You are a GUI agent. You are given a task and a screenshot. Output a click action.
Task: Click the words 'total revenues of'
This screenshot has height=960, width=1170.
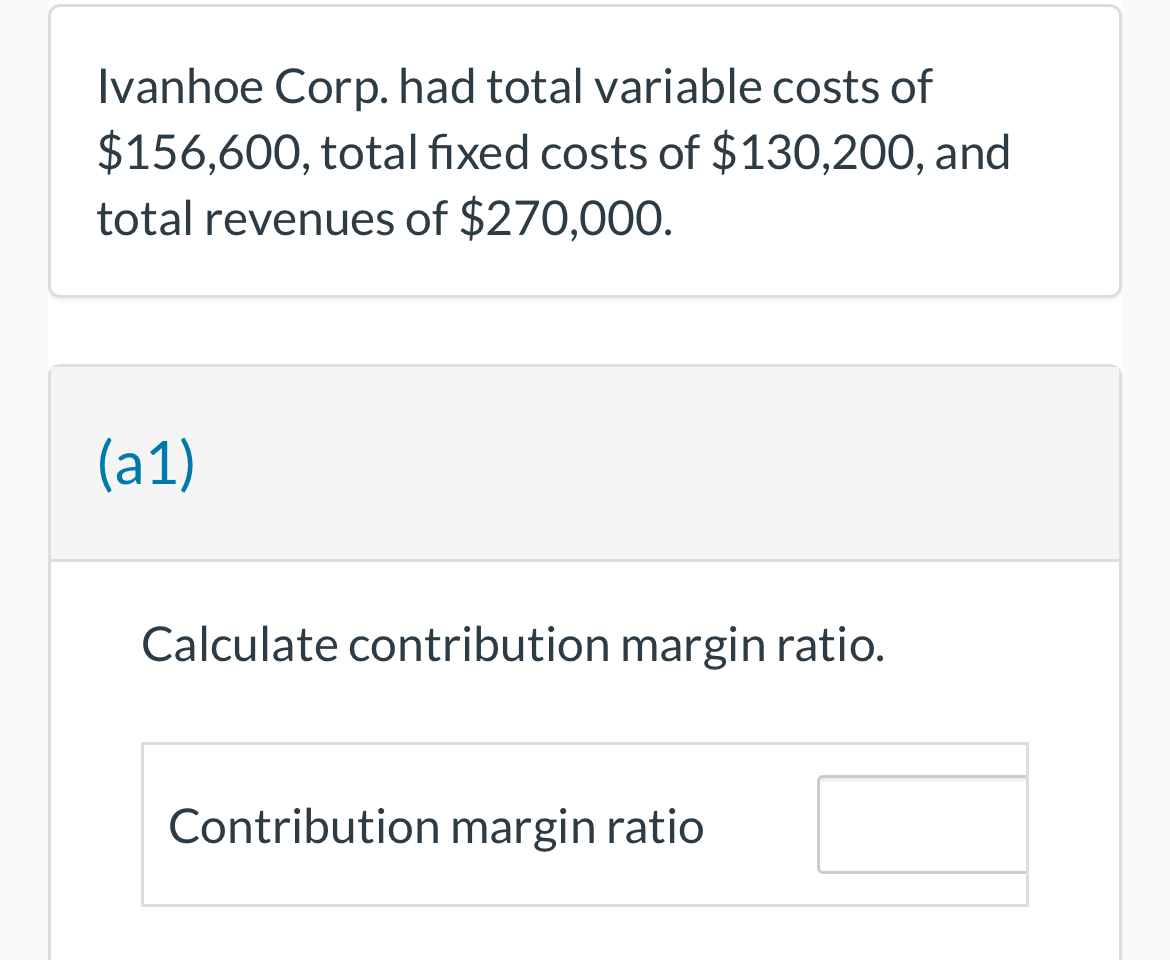(272, 219)
